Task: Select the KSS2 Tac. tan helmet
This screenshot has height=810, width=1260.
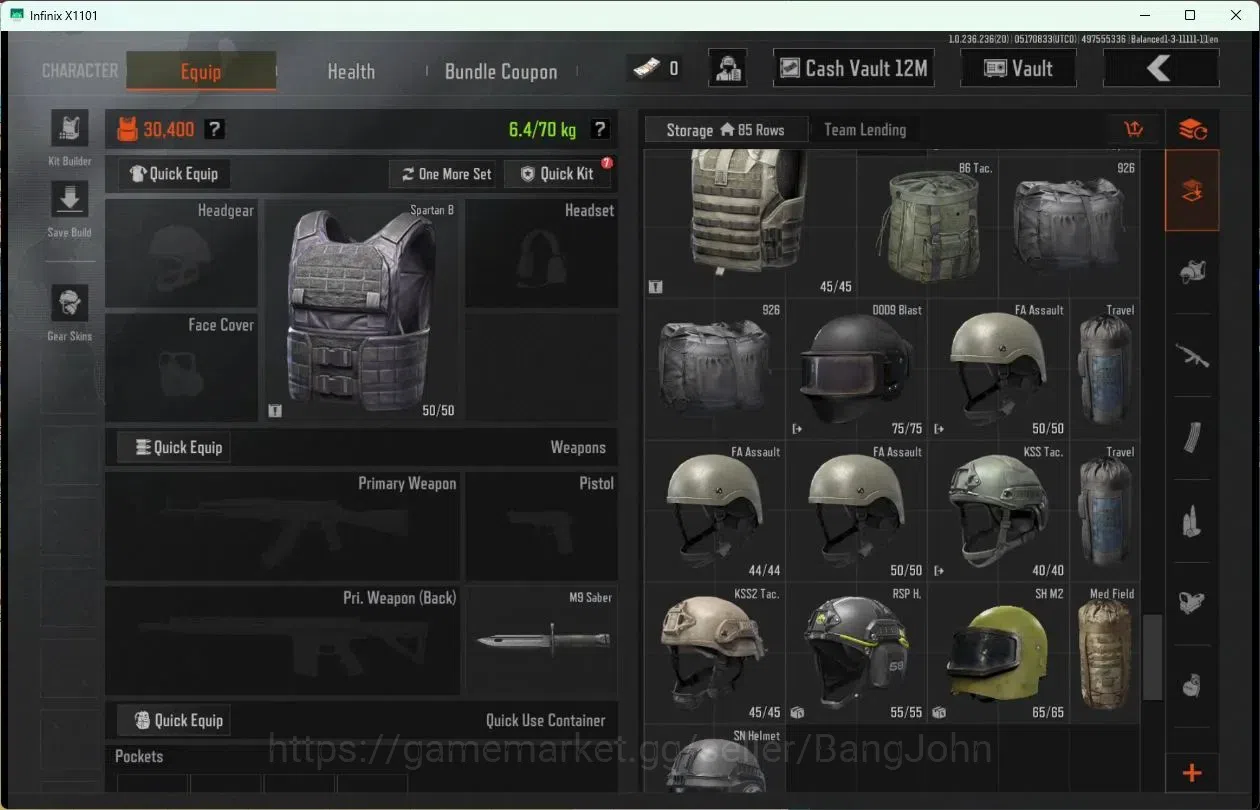Action: point(714,653)
